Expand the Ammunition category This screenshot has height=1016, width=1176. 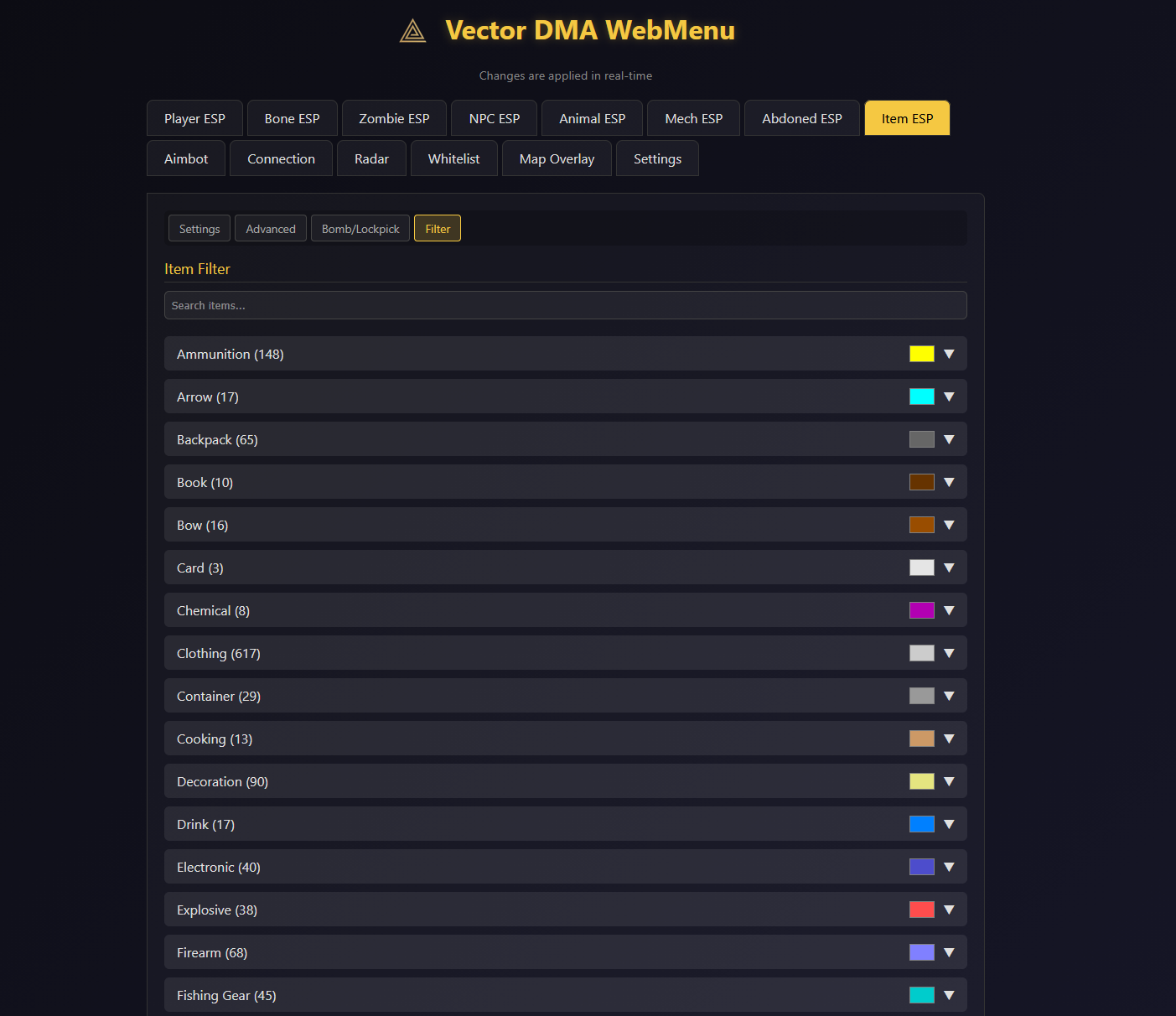(x=949, y=354)
